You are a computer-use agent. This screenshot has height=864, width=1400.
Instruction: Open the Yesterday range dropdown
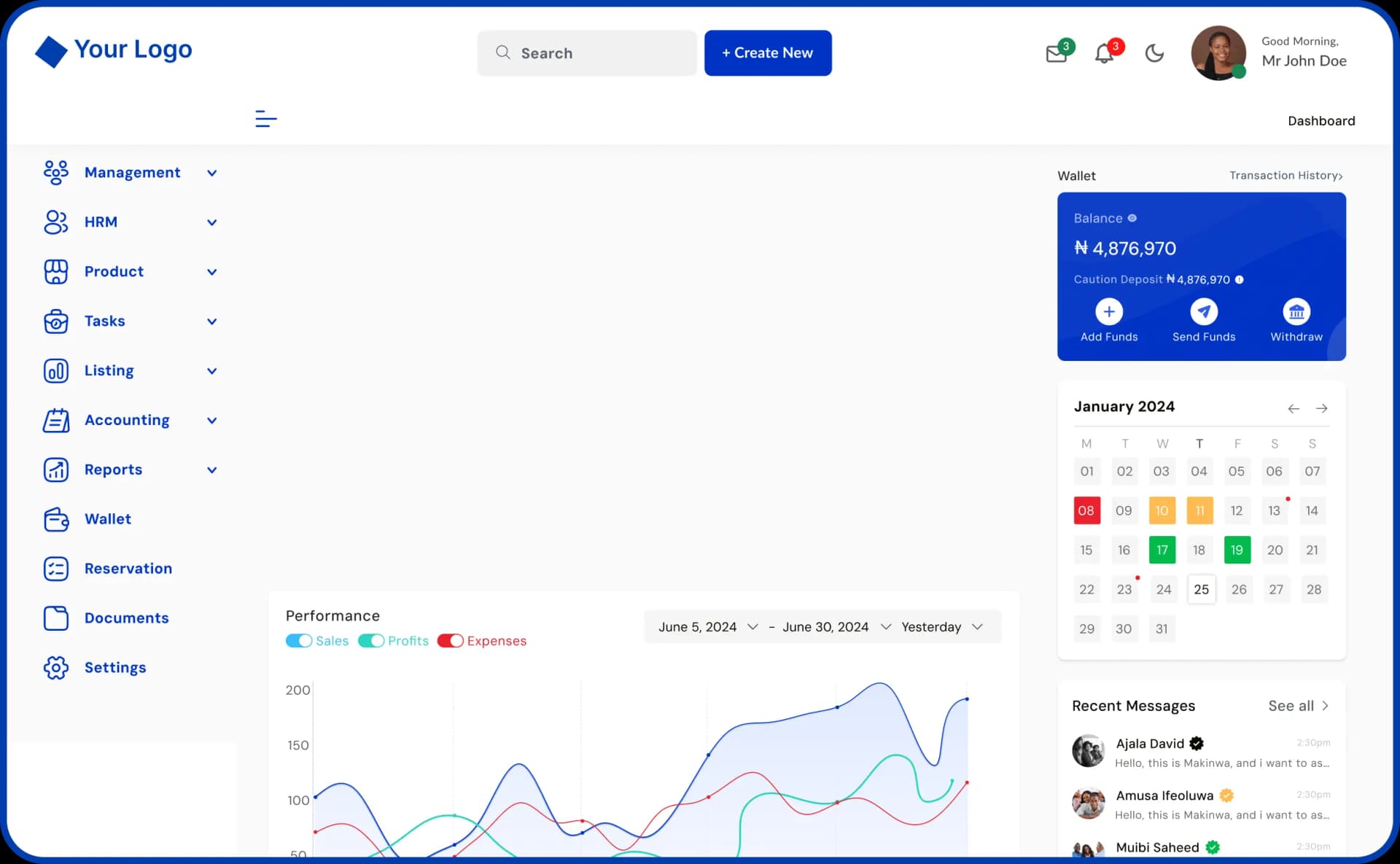click(x=942, y=627)
